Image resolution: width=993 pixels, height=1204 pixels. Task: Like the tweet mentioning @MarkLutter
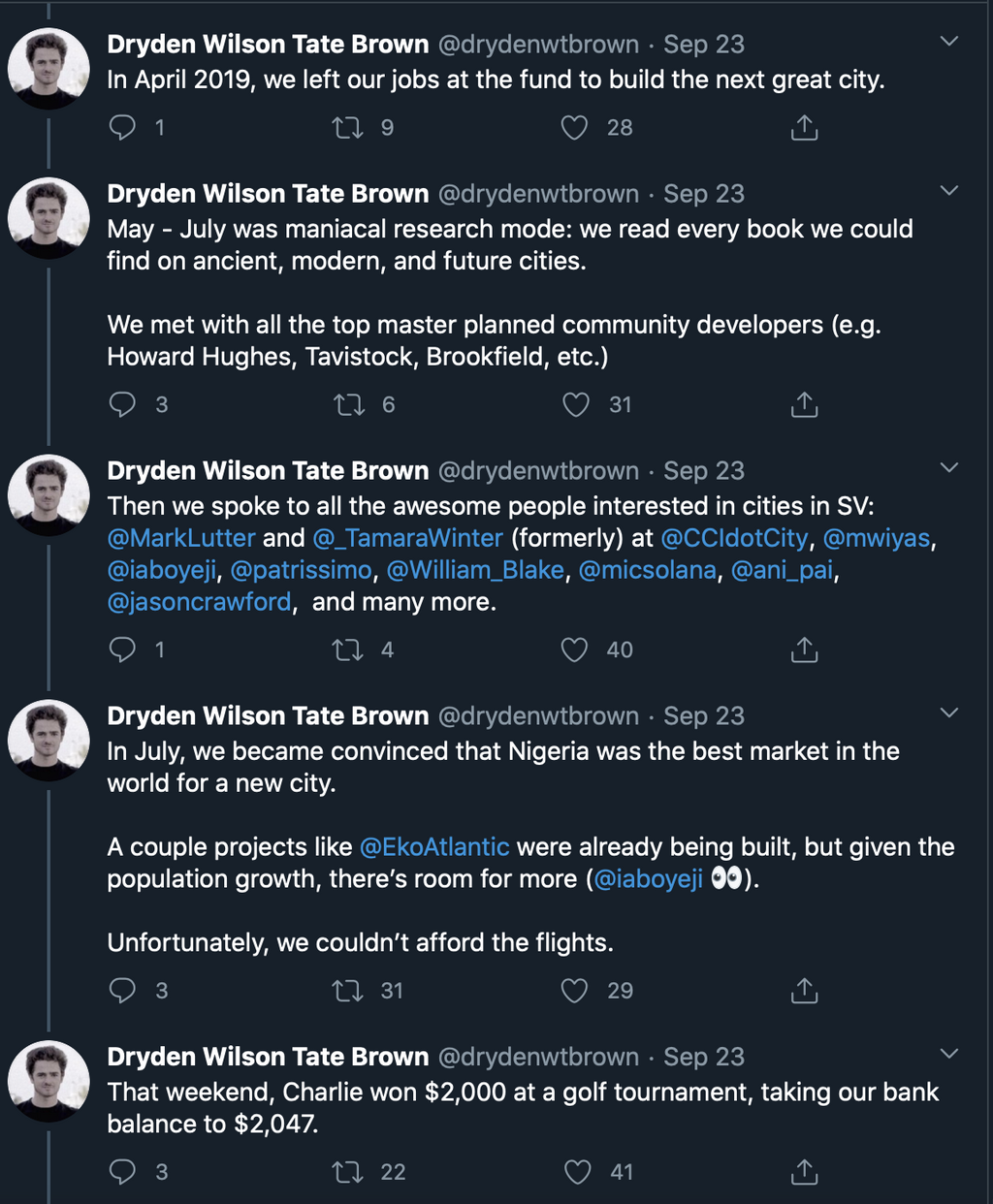coord(575,650)
